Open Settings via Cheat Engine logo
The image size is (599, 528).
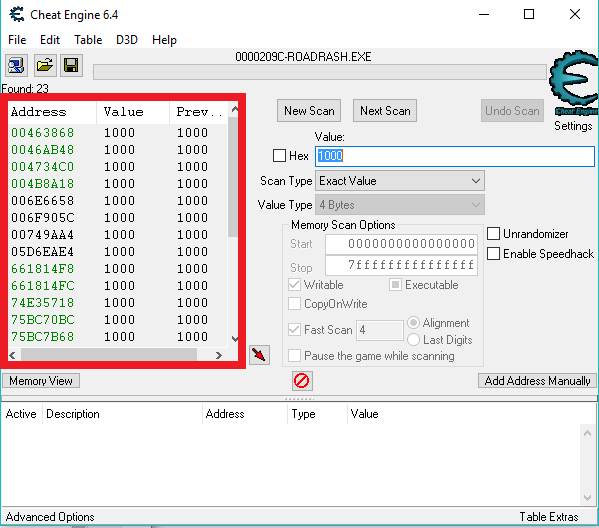pos(573,83)
